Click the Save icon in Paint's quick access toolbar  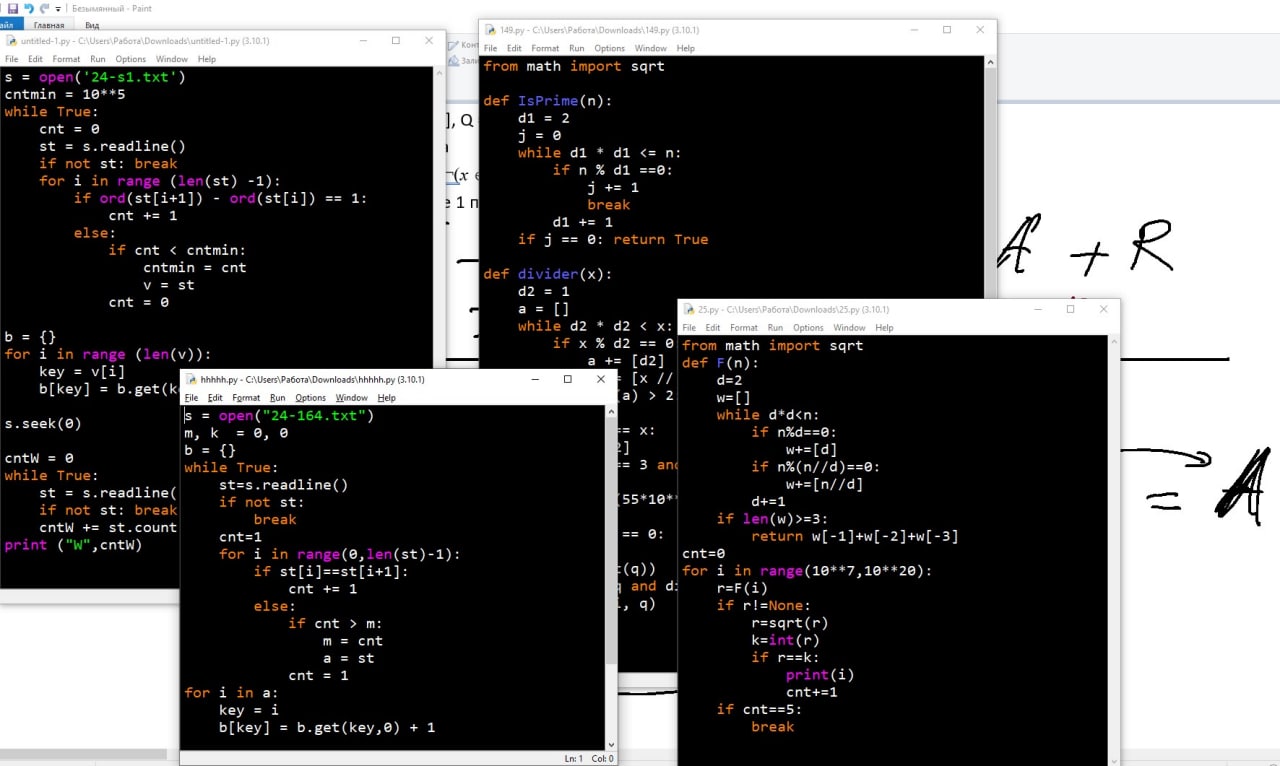[x=13, y=7]
